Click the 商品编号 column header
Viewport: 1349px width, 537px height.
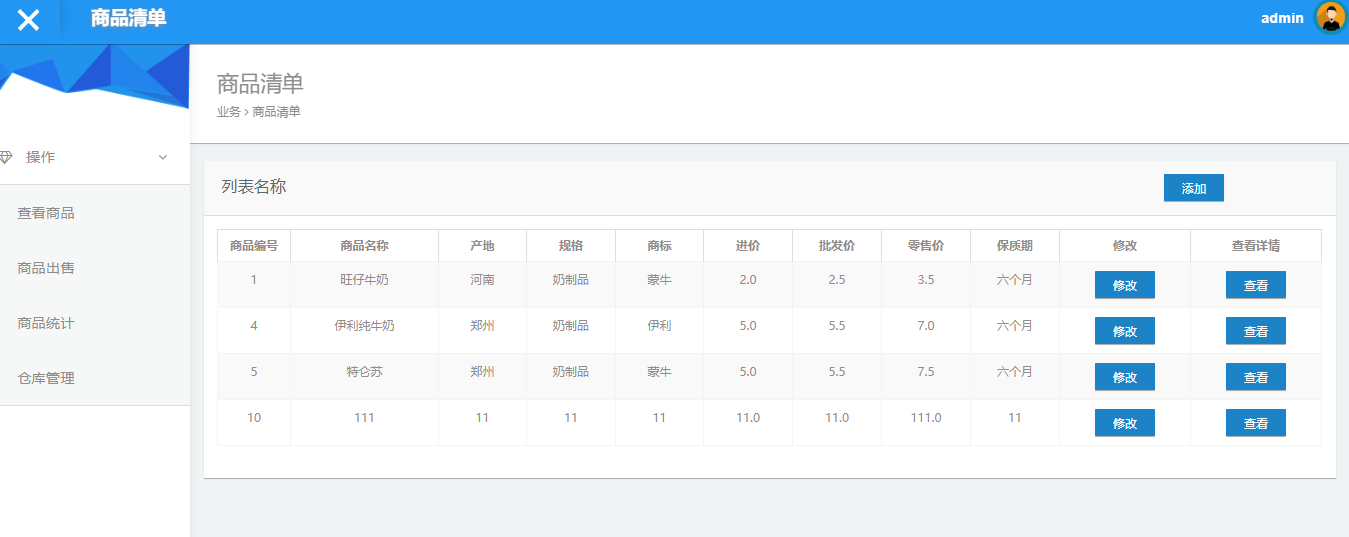[x=254, y=246]
